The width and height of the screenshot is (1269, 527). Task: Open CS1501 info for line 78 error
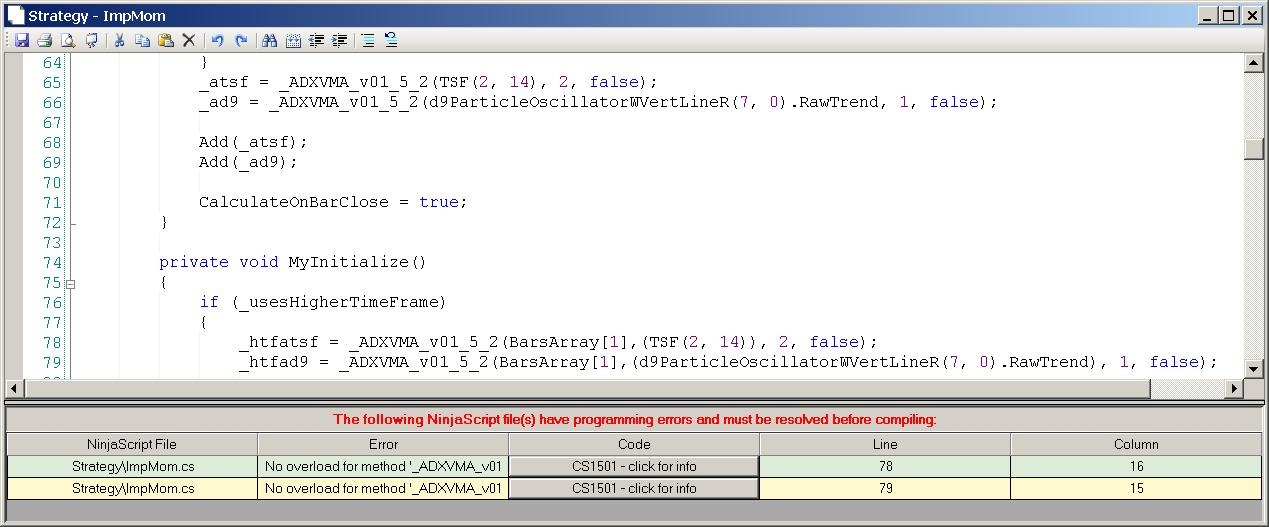pyautogui.click(x=634, y=466)
